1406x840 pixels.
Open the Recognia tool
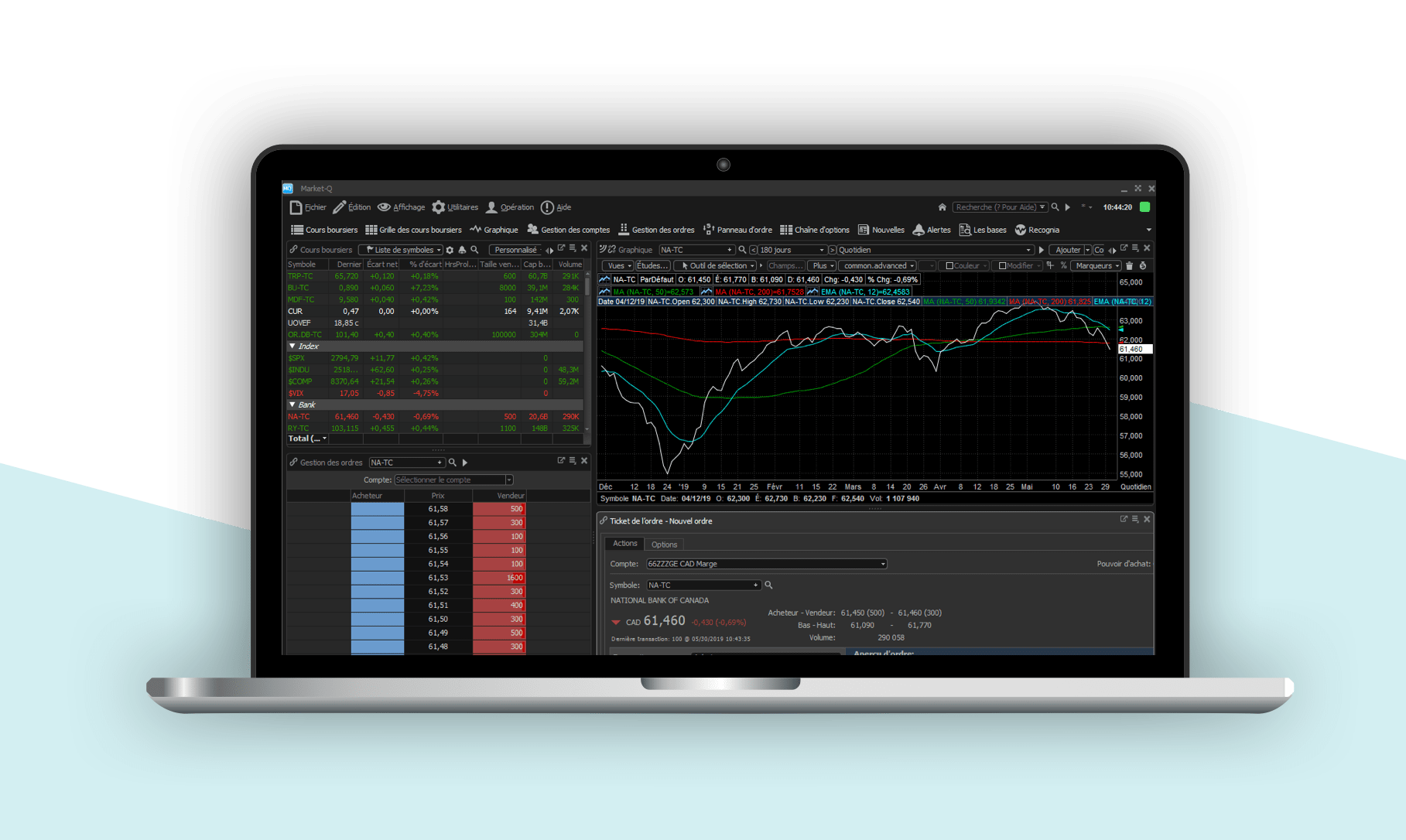[x=1037, y=230]
